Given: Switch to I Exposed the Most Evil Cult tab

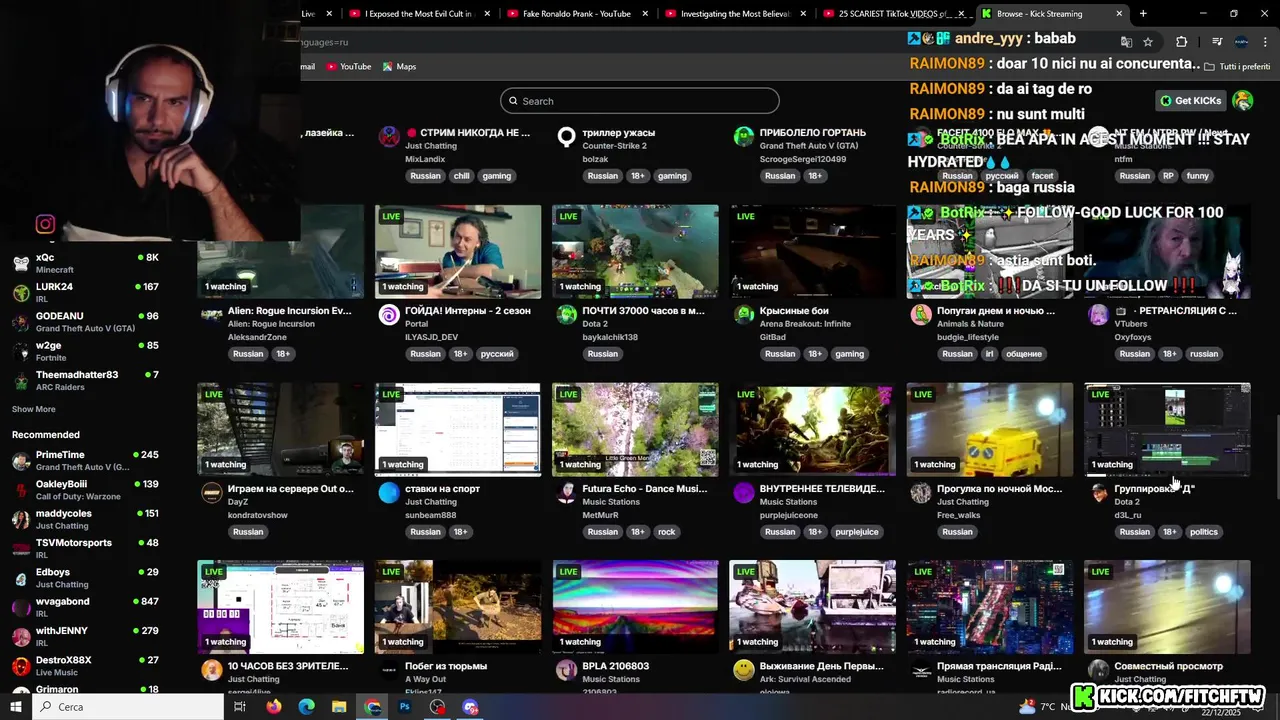Looking at the screenshot, I should click(418, 14).
